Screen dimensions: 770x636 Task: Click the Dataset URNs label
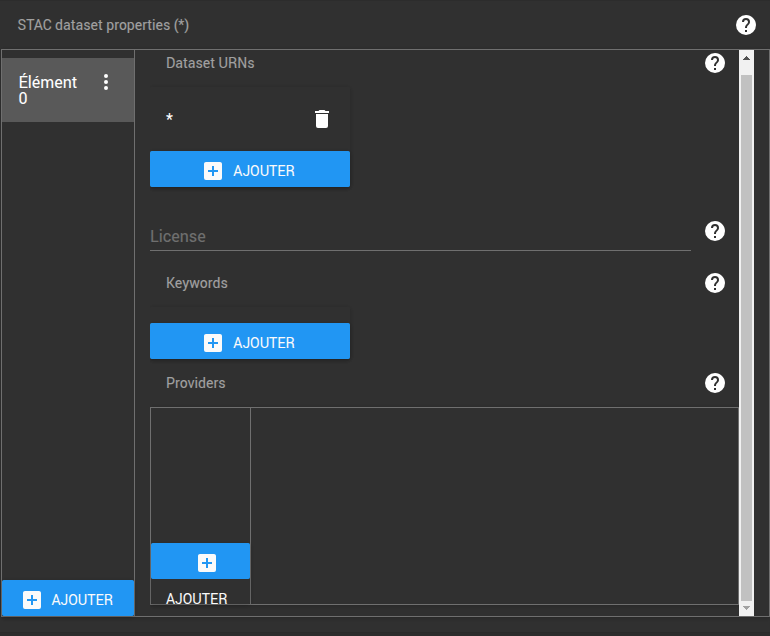pyautogui.click(x=210, y=63)
